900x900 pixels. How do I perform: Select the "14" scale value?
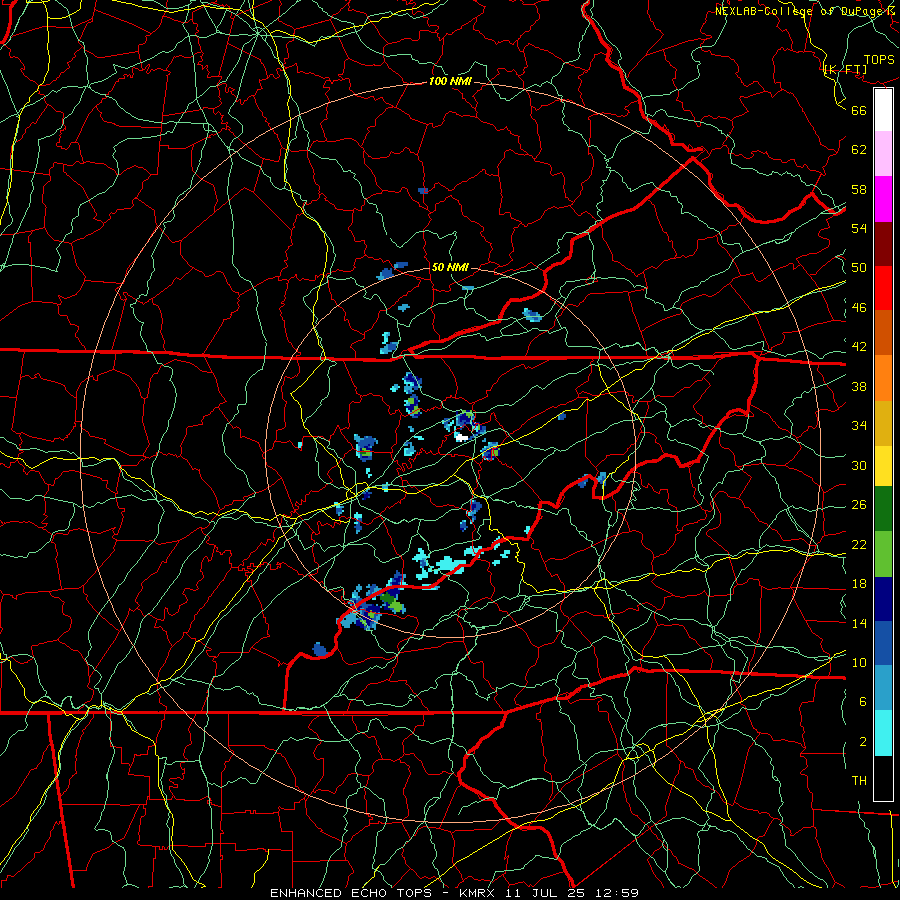tap(859, 623)
